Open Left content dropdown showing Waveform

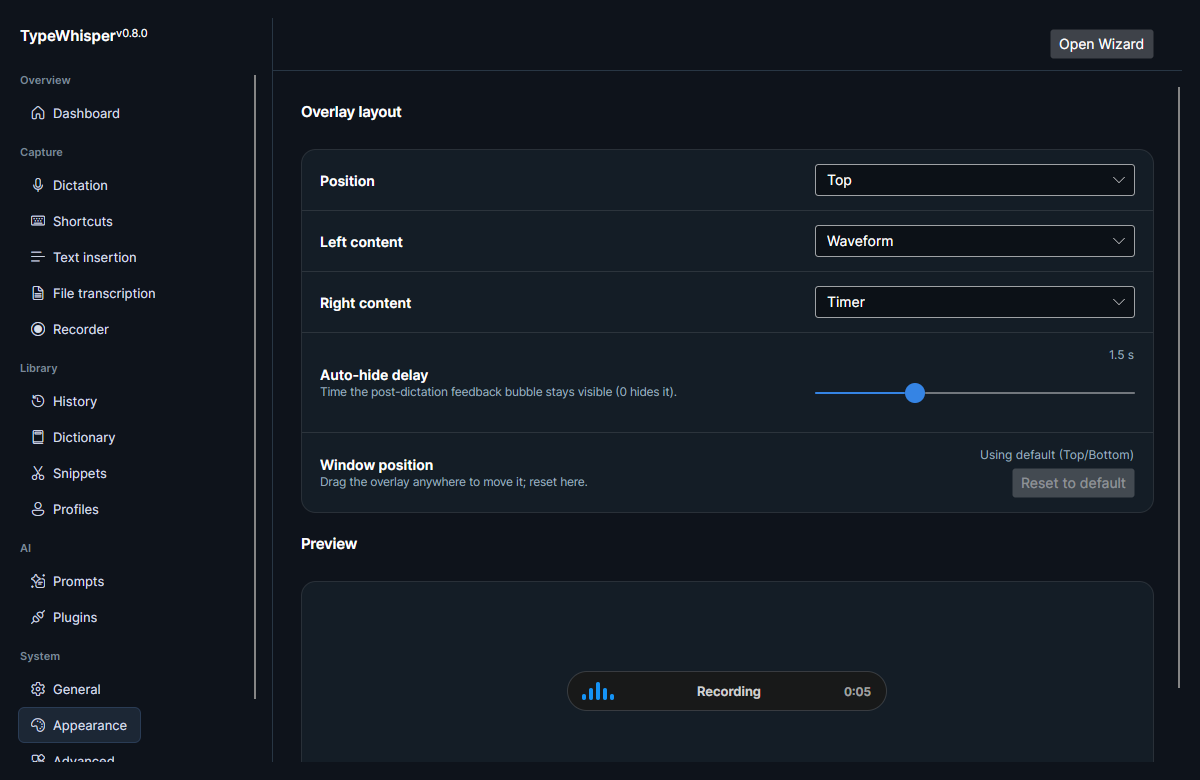pyautogui.click(x=975, y=241)
